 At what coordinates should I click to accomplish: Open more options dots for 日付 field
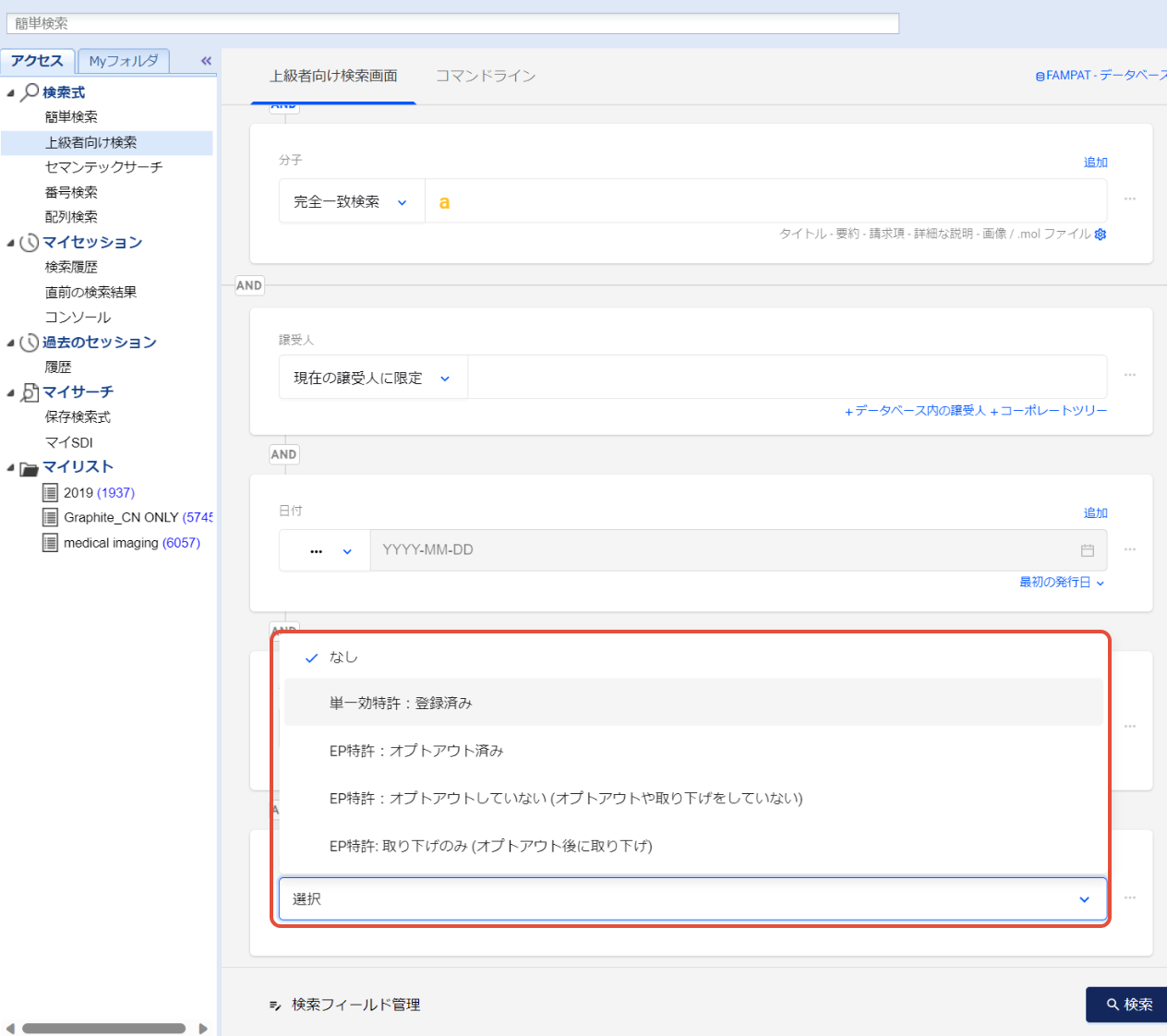pos(1130,549)
